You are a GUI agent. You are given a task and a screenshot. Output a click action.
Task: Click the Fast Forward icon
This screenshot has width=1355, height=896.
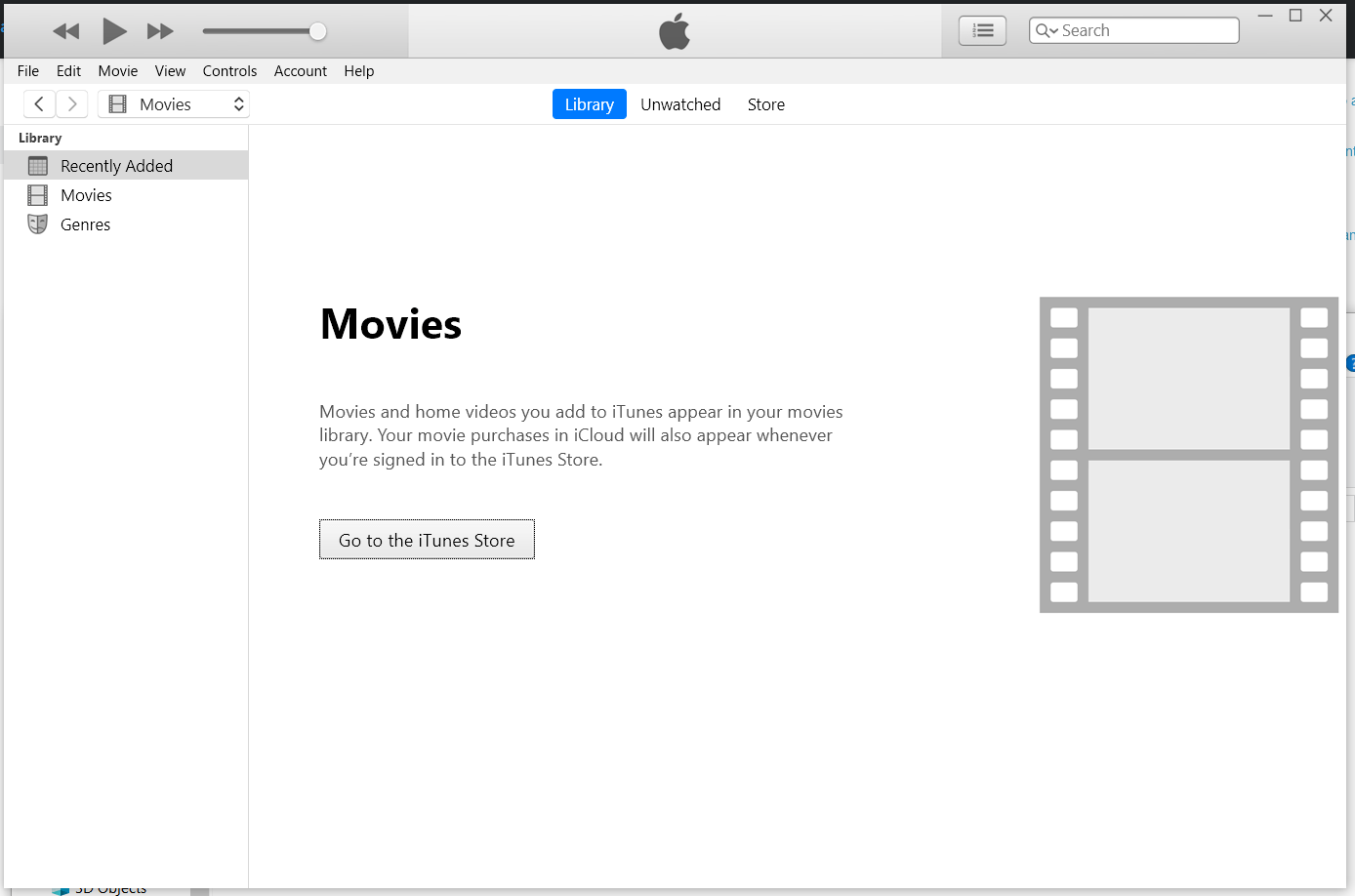click(x=160, y=30)
